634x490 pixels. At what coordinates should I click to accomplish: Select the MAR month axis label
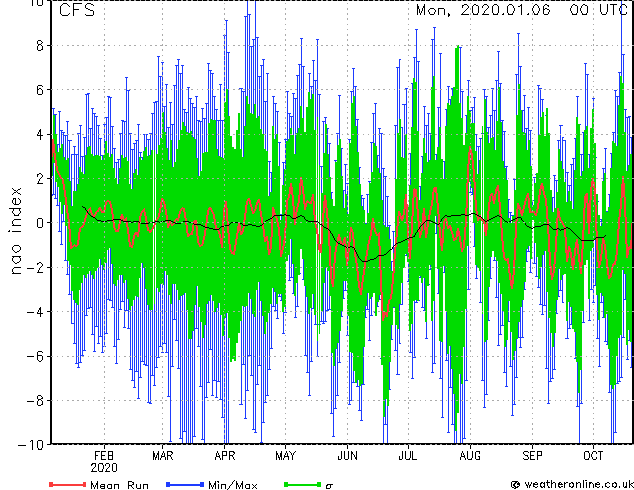coord(163,456)
